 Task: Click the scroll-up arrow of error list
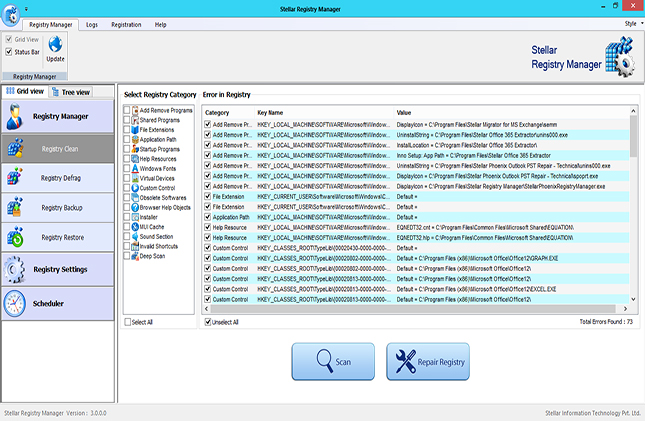pyautogui.click(x=633, y=111)
